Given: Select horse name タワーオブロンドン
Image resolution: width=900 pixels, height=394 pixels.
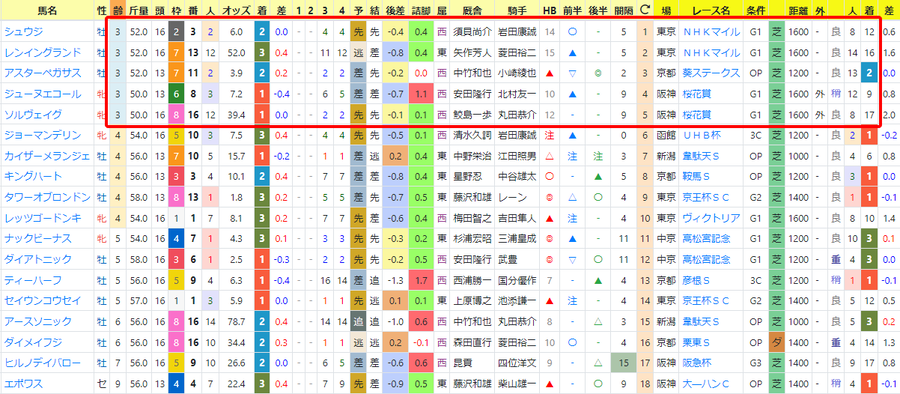Looking at the screenshot, I should [x=47, y=198].
